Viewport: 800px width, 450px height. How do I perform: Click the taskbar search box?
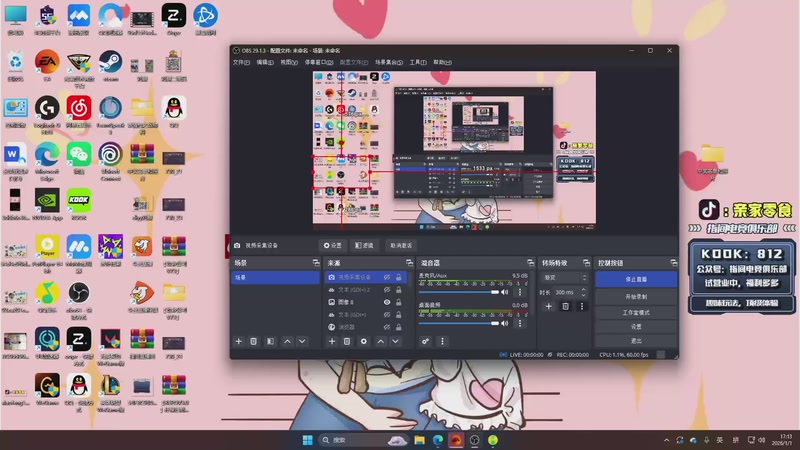click(363, 440)
